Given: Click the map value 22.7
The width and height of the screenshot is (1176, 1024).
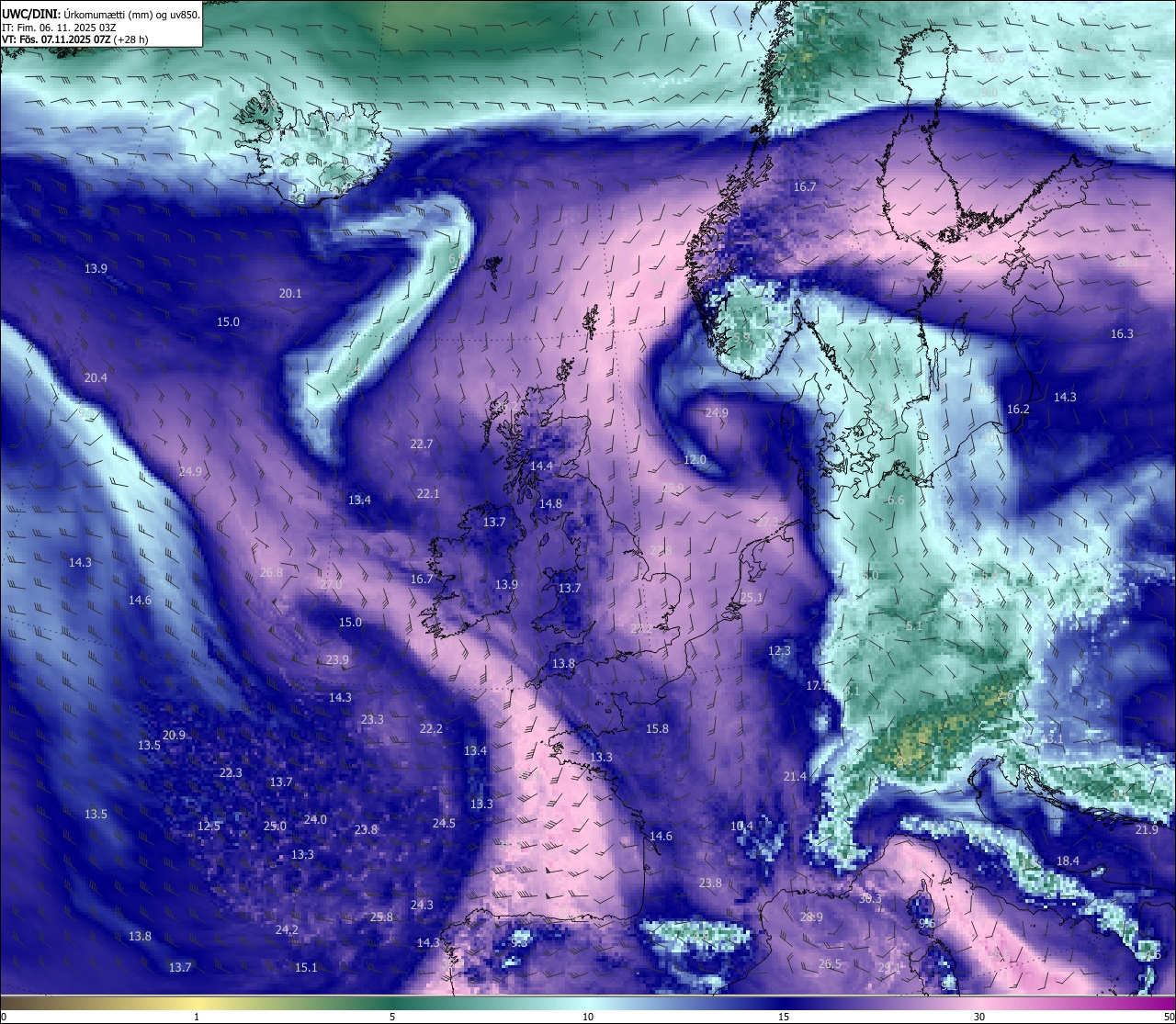Looking at the screenshot, I should [x=421, y=444].
